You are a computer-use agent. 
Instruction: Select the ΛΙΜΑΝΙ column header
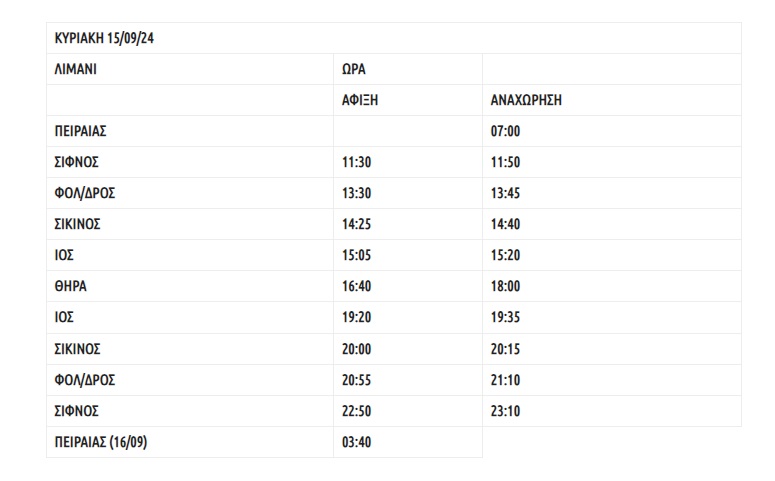[76, 70]
